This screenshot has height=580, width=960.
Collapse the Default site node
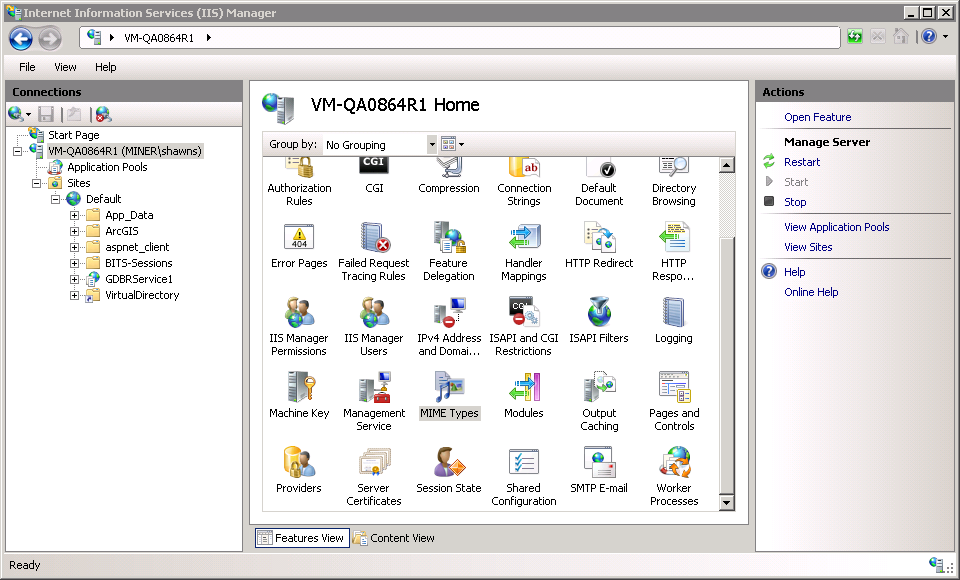[57, 199]
